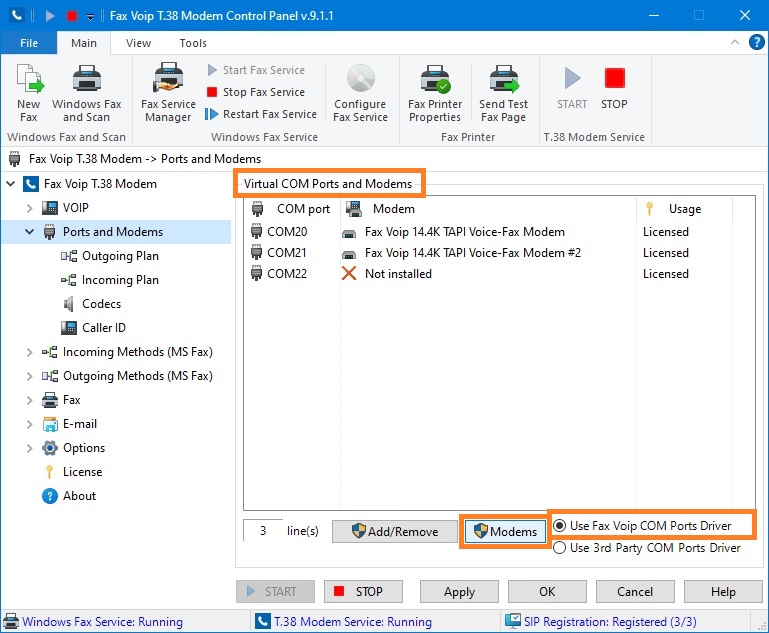Expand Outgoing Methods (MS Fax) node

pos(29,376)
